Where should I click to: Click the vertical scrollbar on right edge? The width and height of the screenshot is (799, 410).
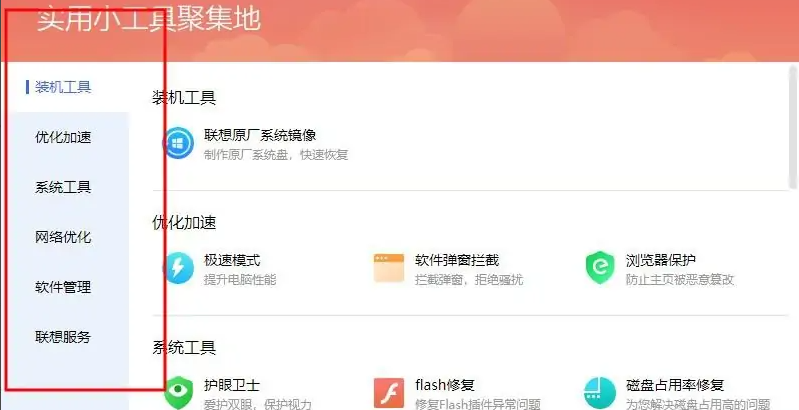tap(793, 127)
